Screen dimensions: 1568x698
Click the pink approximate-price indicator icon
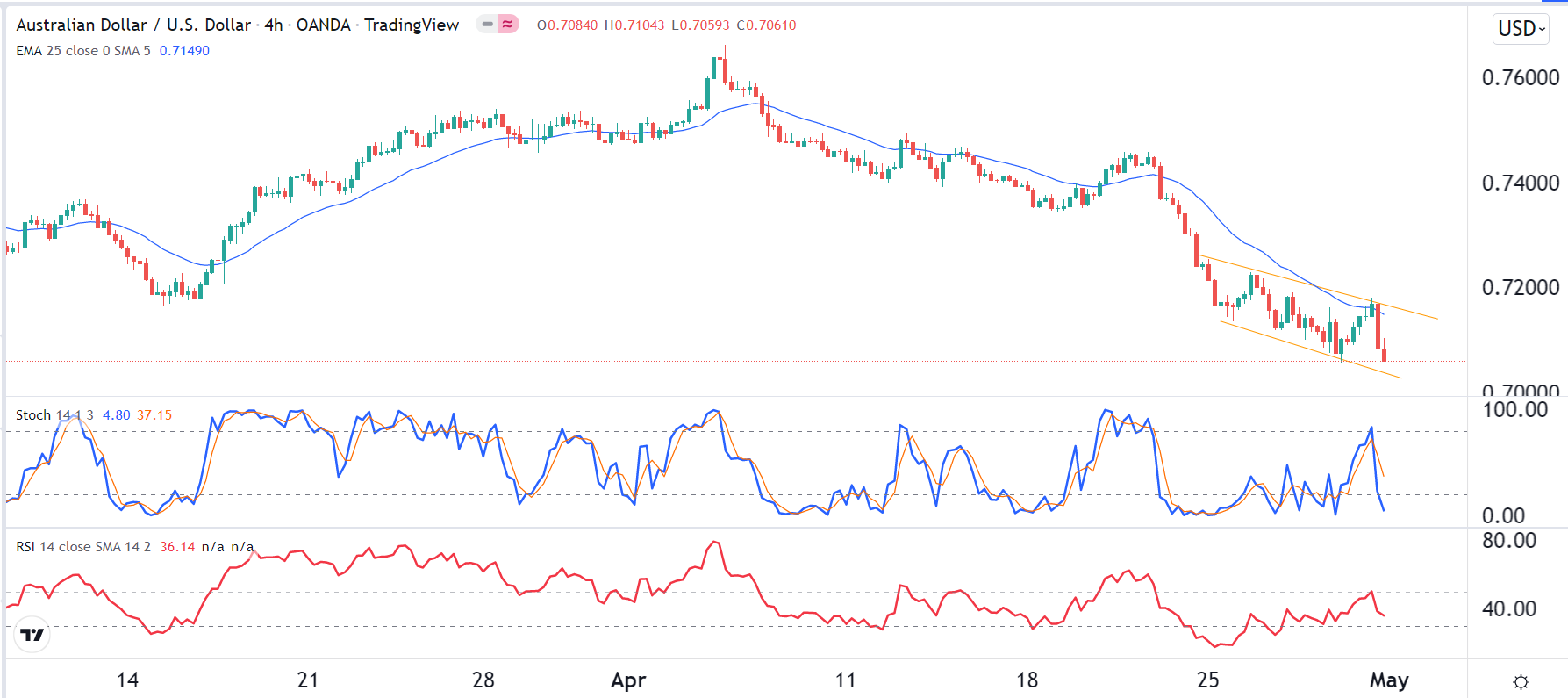(507, 25)
